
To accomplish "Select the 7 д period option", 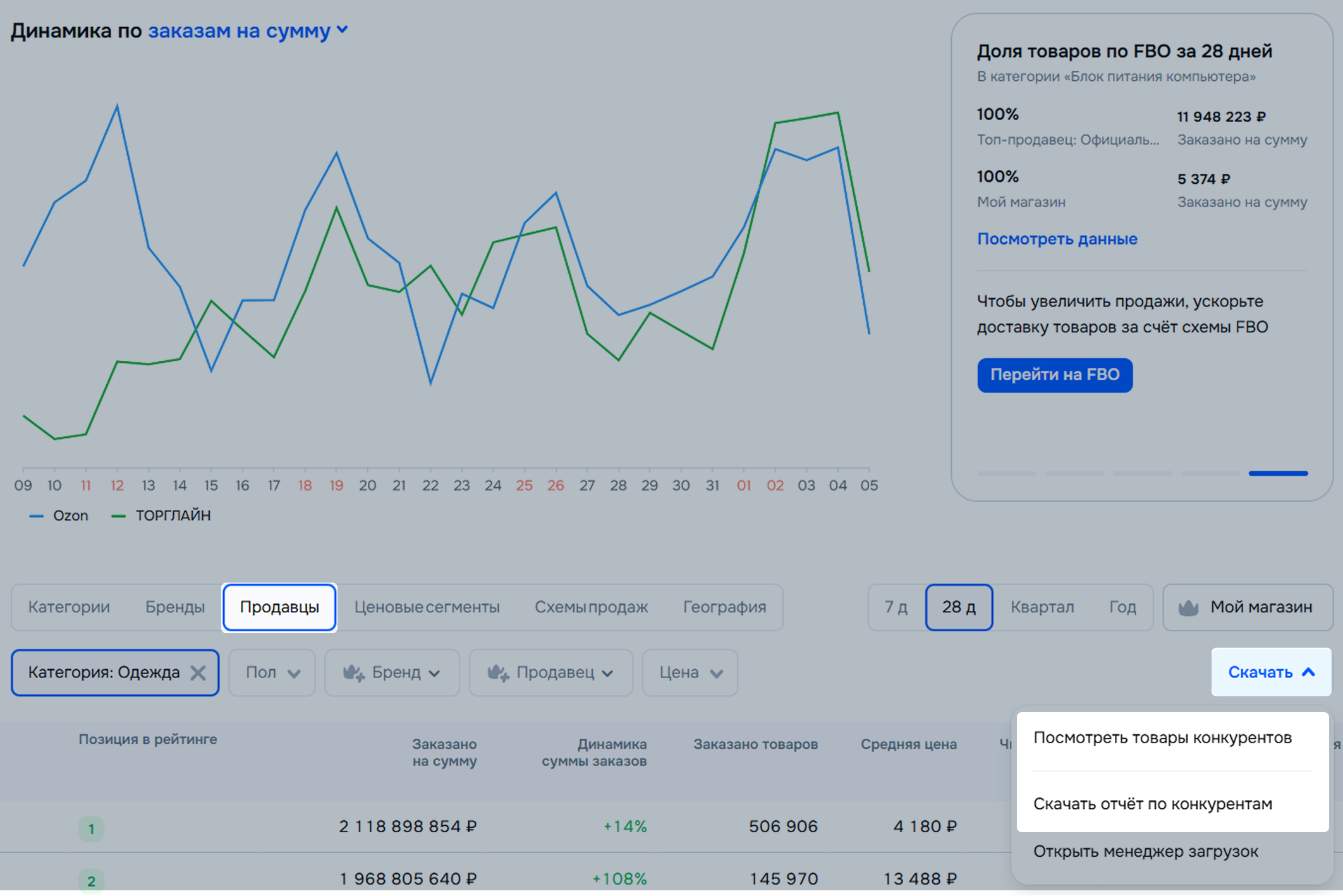I will click(x=896, y=607).
